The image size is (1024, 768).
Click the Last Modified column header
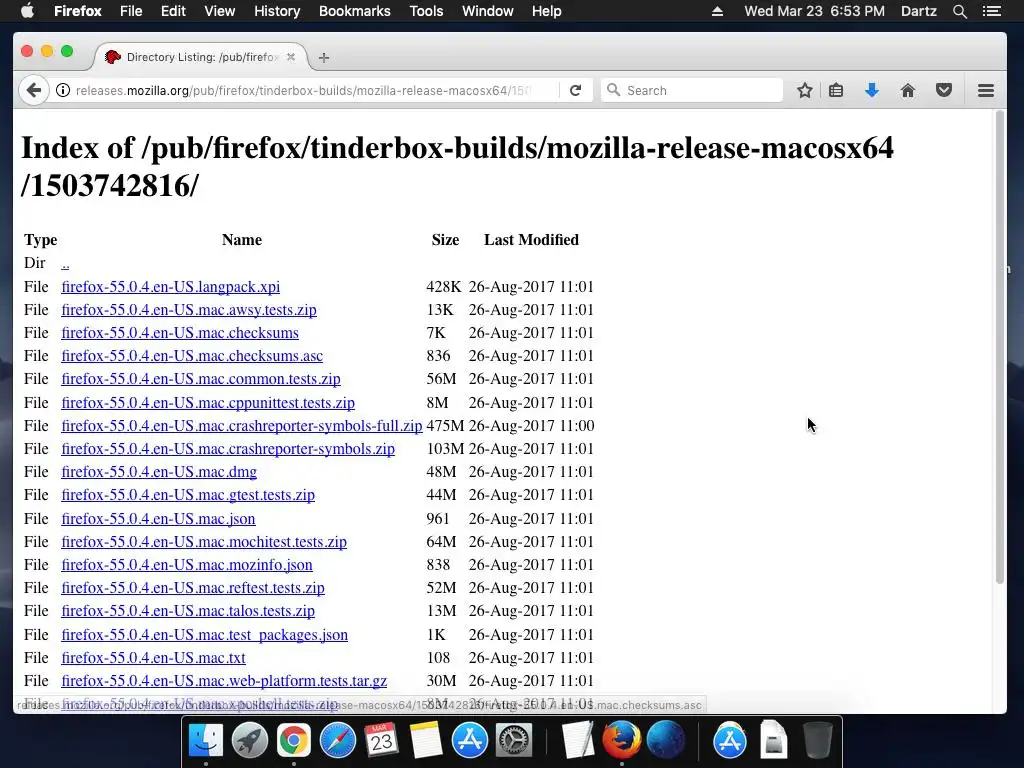click(531, 240)
